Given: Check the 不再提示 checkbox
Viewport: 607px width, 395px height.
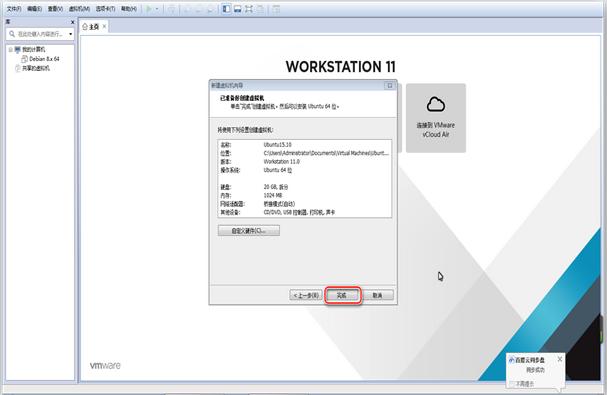Looking at the screenshot, I should point(512,384).
